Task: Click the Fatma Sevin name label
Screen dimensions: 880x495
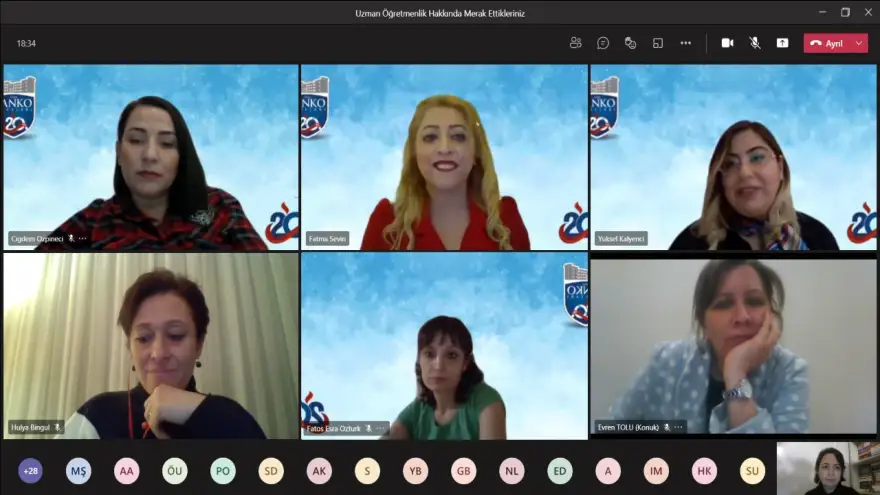Action: (x=327, y=239)
